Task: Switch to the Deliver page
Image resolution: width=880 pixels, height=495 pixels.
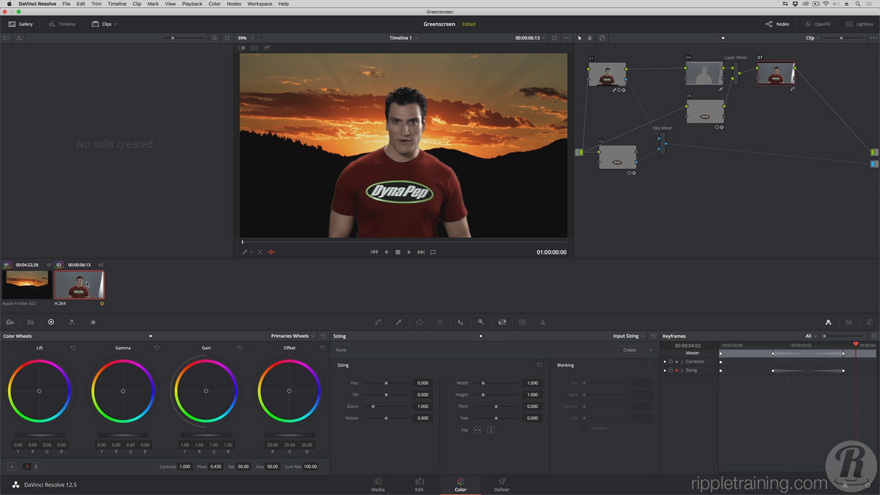Action: 502,485
